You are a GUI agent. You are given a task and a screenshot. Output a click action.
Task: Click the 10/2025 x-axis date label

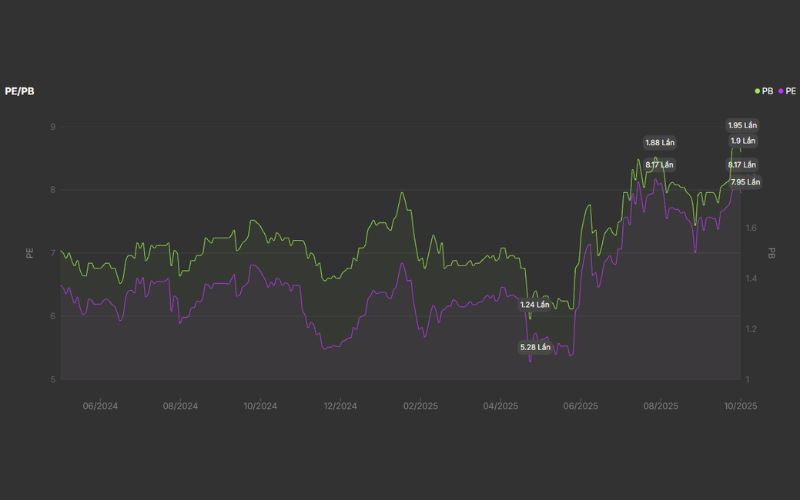pyautogui.click(x=740, y=406)
